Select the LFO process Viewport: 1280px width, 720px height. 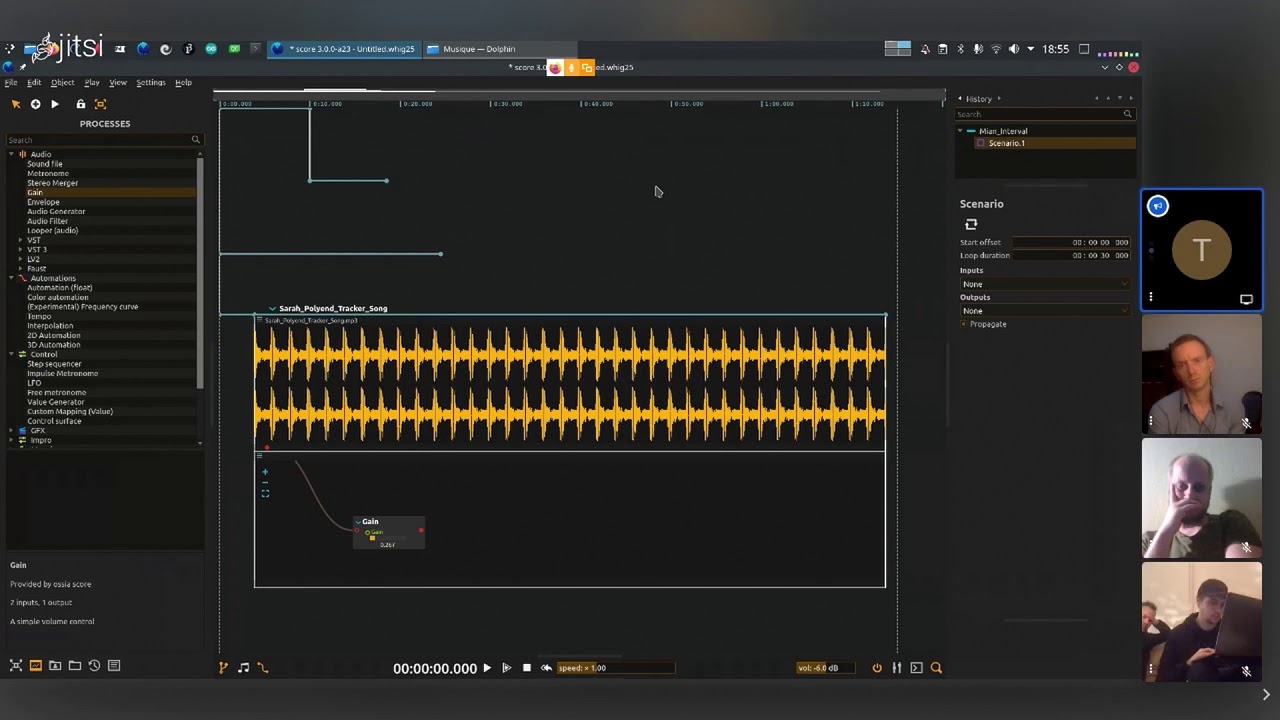pos(34,383)
